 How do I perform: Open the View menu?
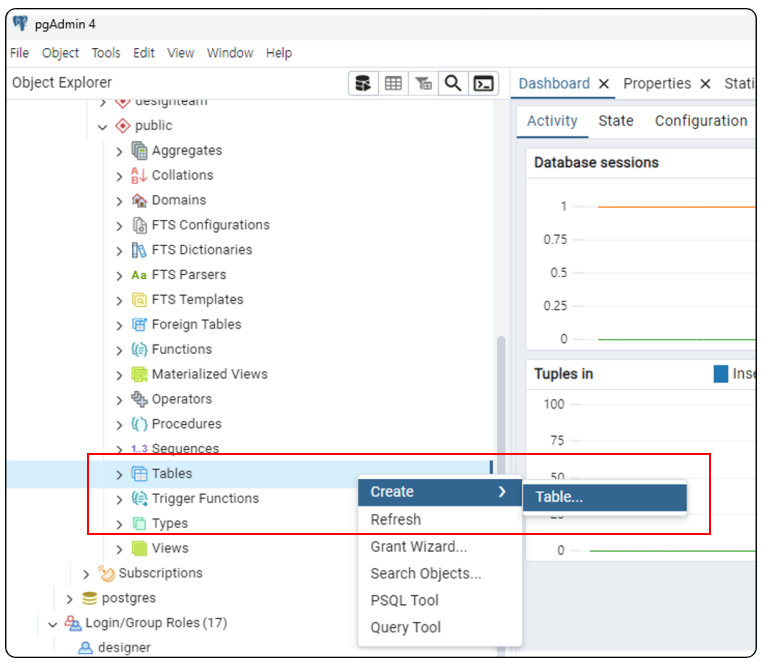181,53
